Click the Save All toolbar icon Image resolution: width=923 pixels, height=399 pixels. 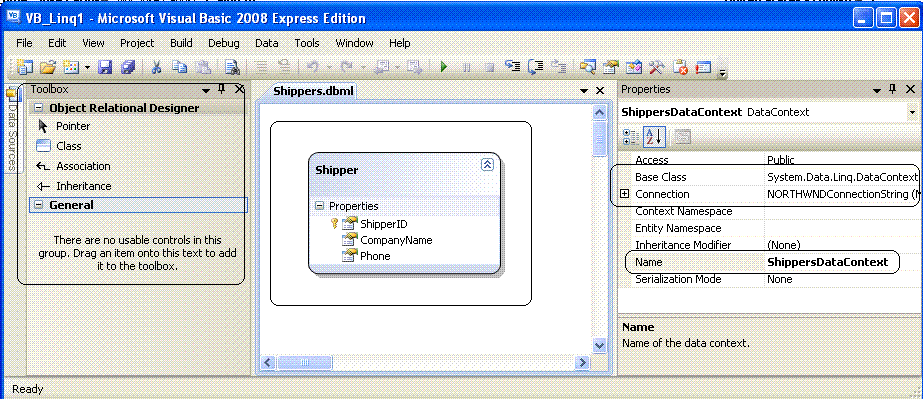point(128,67)
